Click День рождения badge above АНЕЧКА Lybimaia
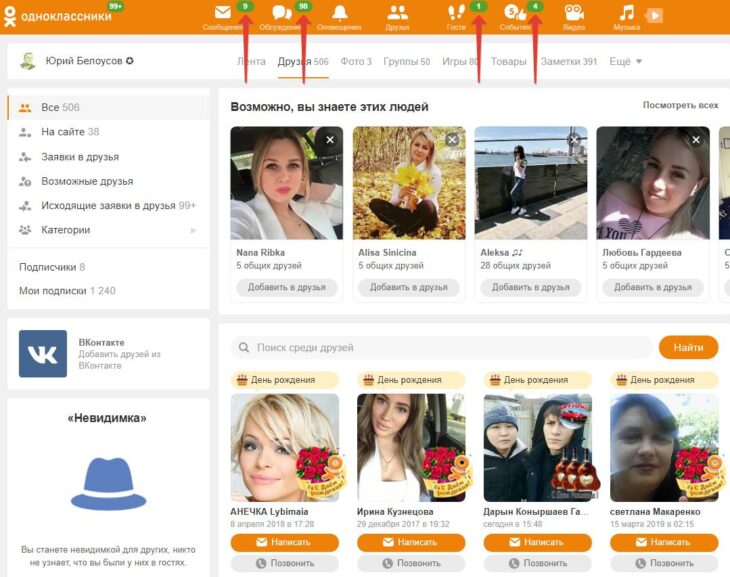This screenshot has height=577, width=730. tap(285, 380)
